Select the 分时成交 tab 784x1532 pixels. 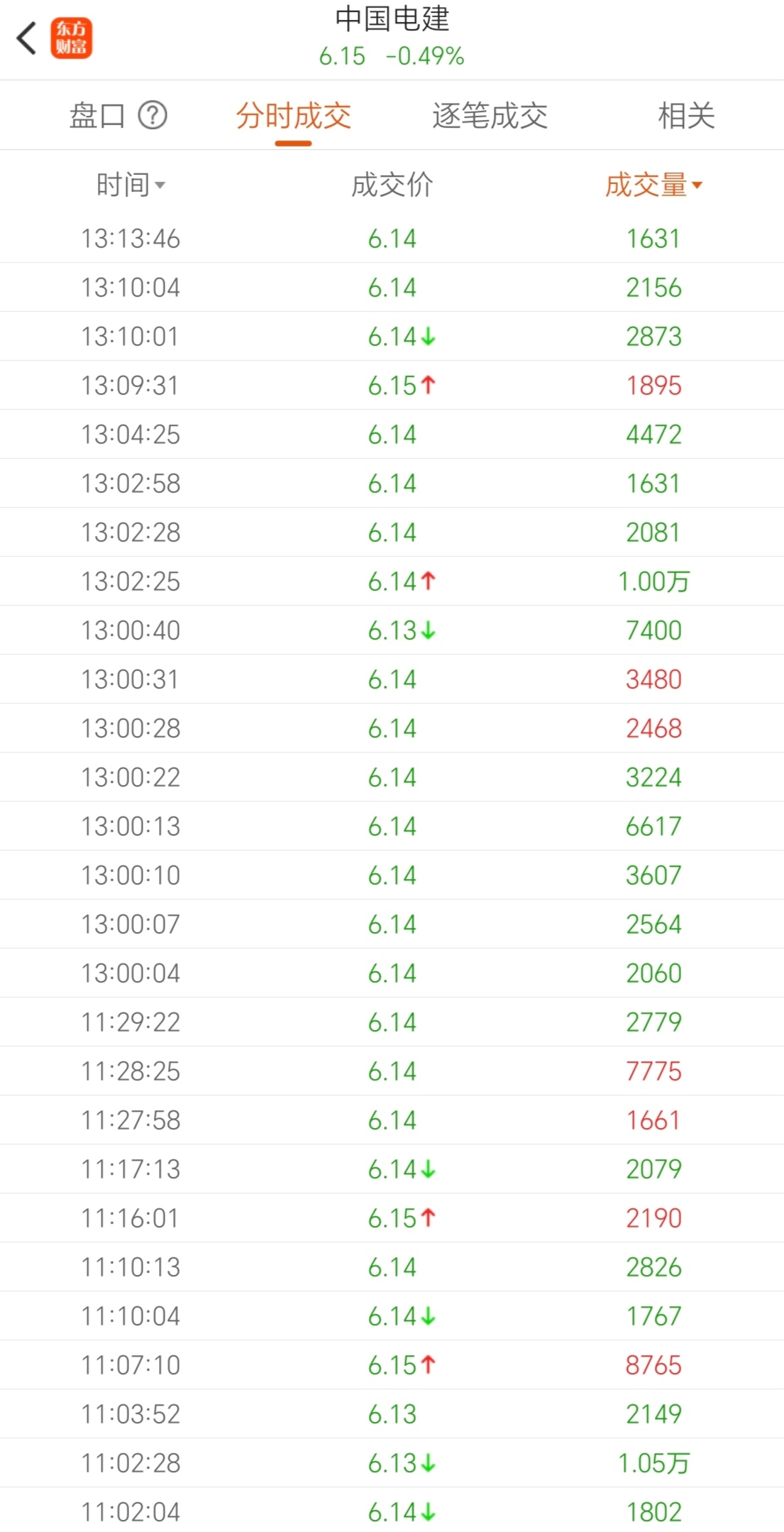click(294, 116)
